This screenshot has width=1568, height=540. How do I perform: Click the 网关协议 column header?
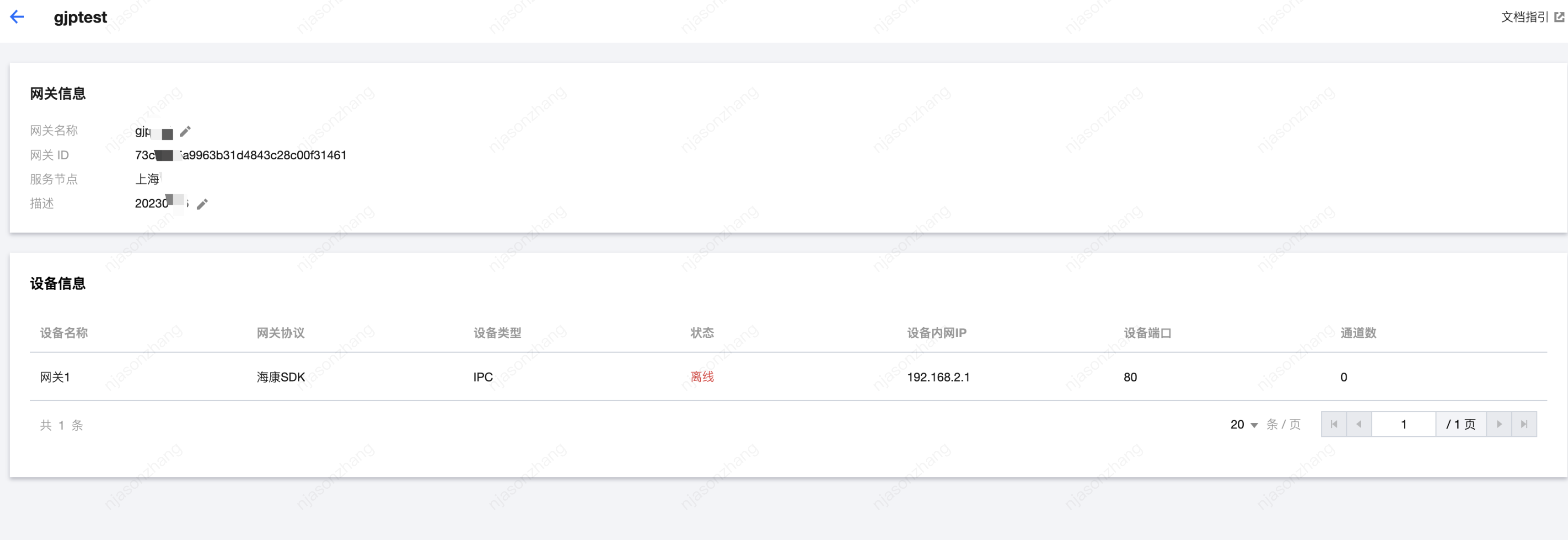(280, 333)
